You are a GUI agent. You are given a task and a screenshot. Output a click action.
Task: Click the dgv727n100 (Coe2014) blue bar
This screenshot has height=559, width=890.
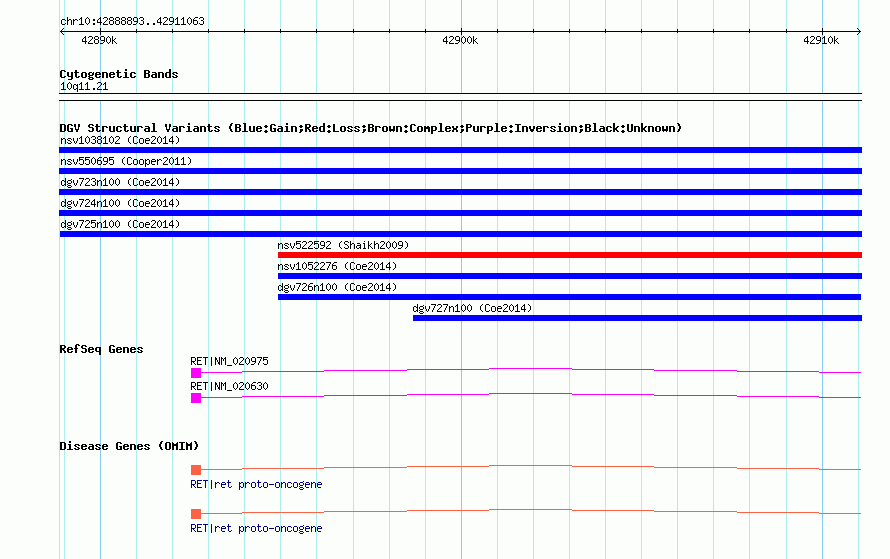point(637,318)
